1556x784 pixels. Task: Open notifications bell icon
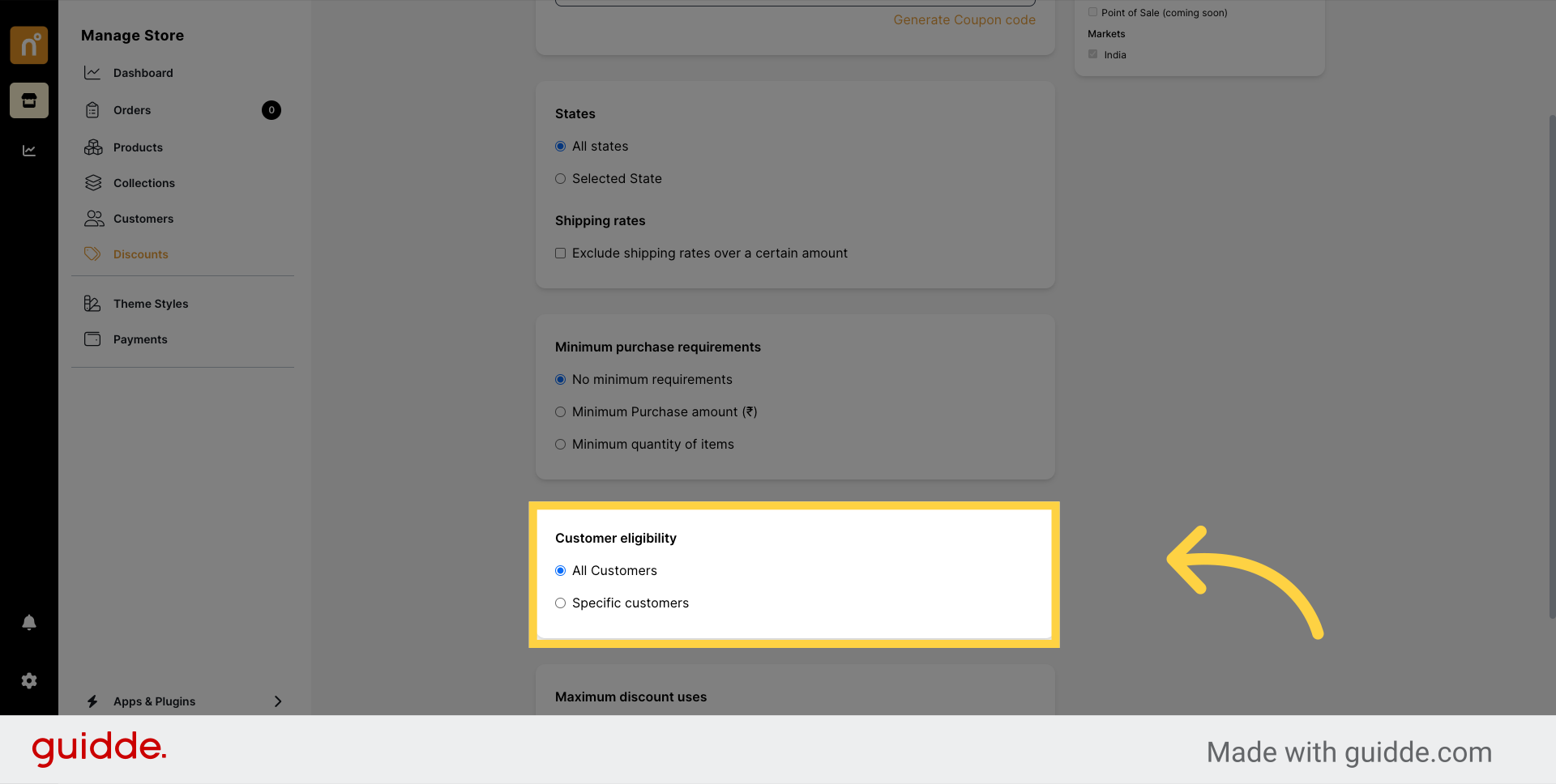click(29, 622)
